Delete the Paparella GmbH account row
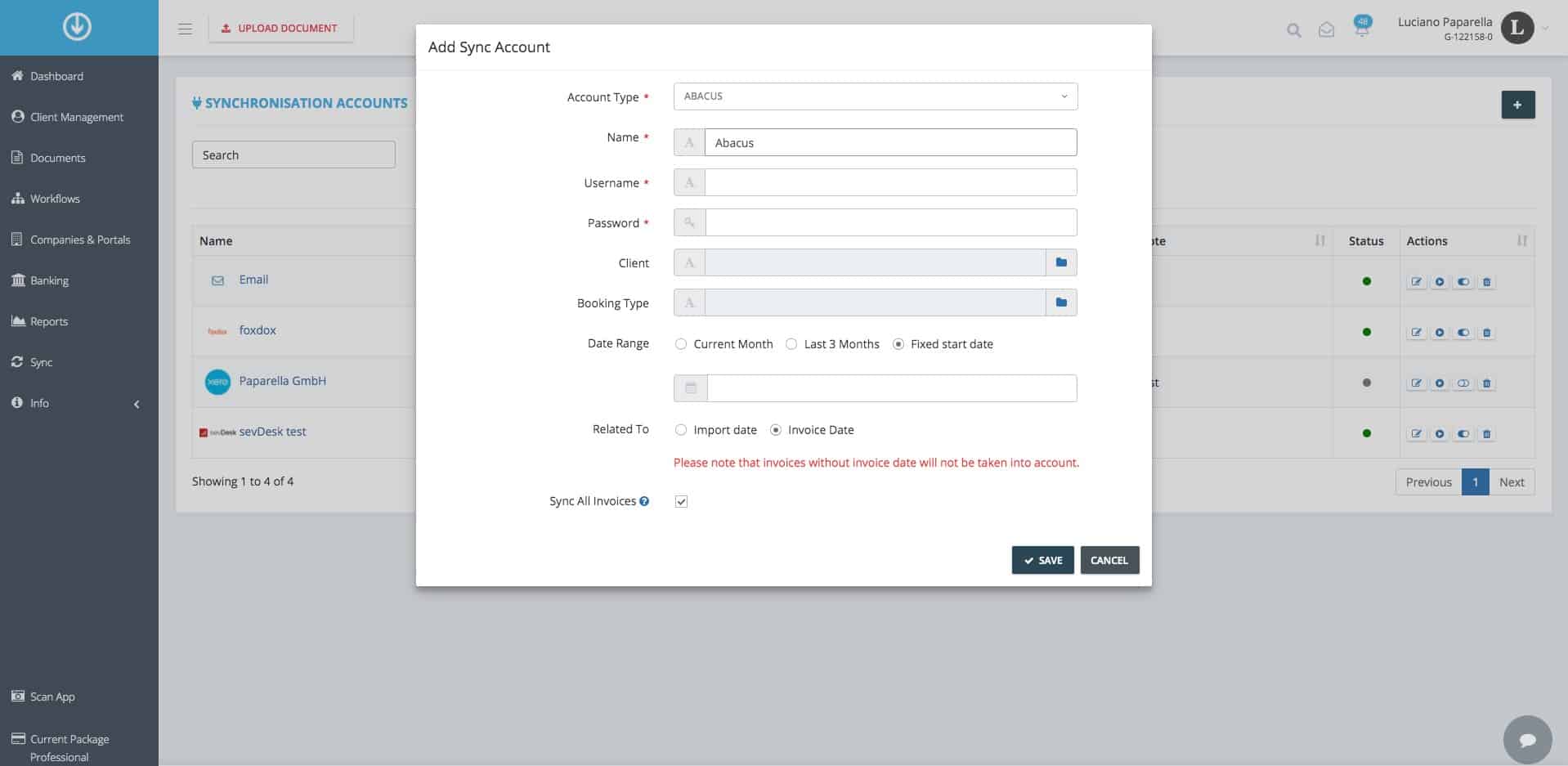1568x766 pixels. (1487, 383)
